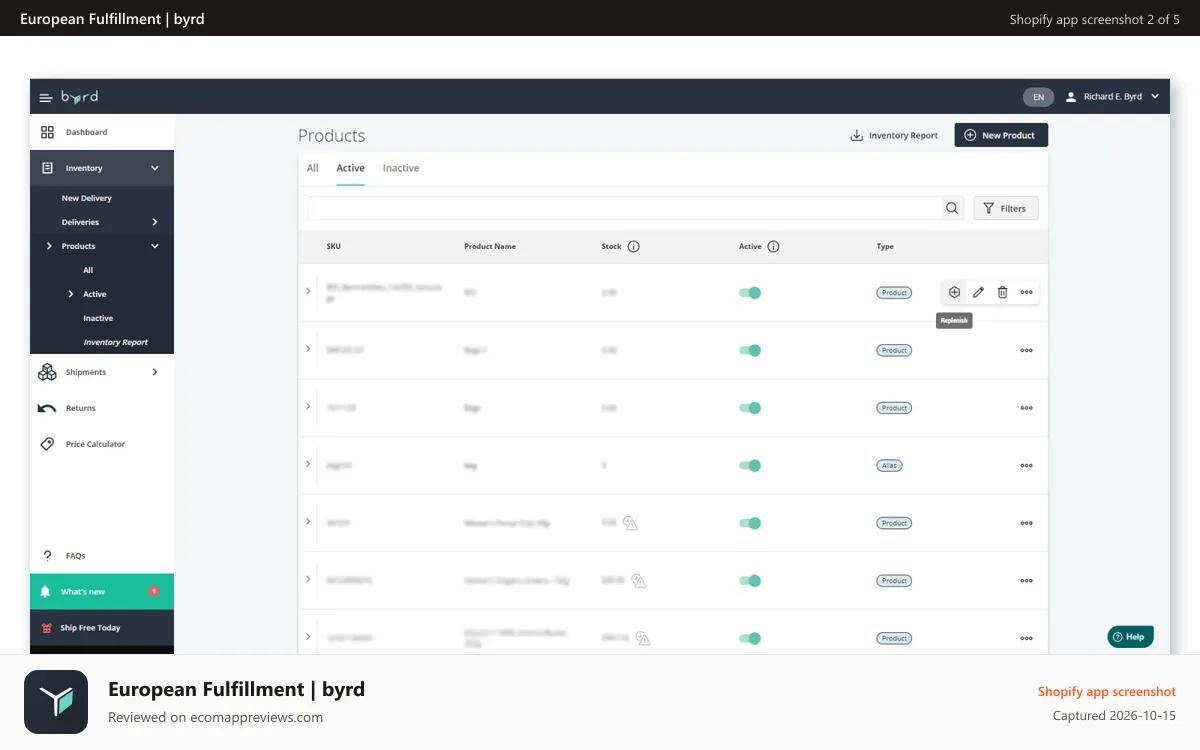Click the trash delete icon in first row
Viewport: 1200px width, 750px height.
click(1002, 292)
